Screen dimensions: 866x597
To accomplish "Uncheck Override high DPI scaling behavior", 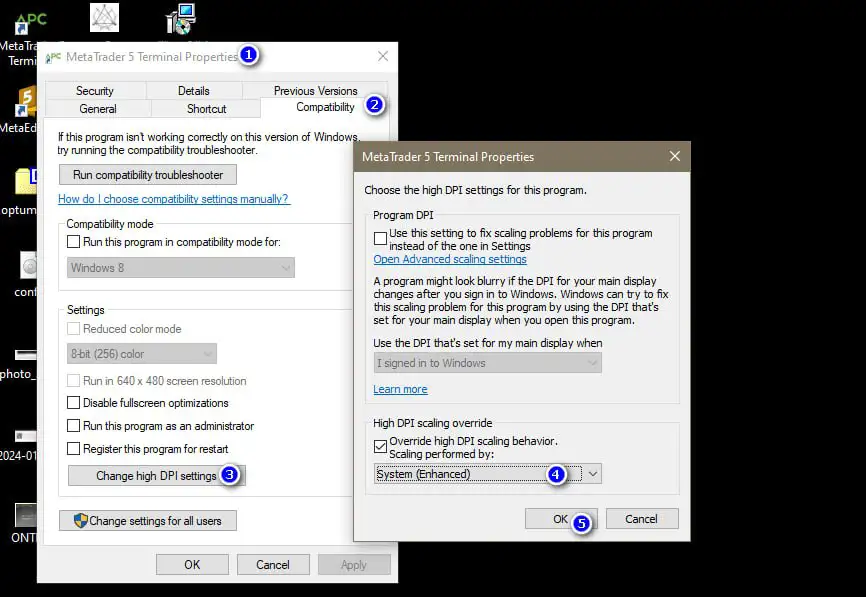I will 380,445.
